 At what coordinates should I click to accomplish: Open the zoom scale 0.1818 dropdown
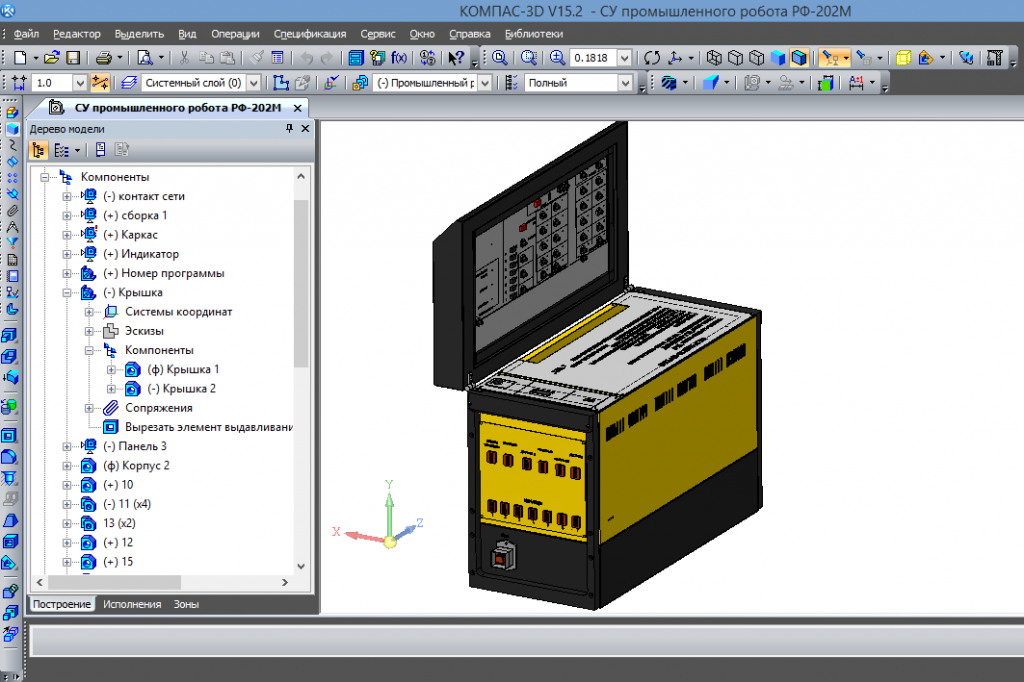tap(624, 57)
